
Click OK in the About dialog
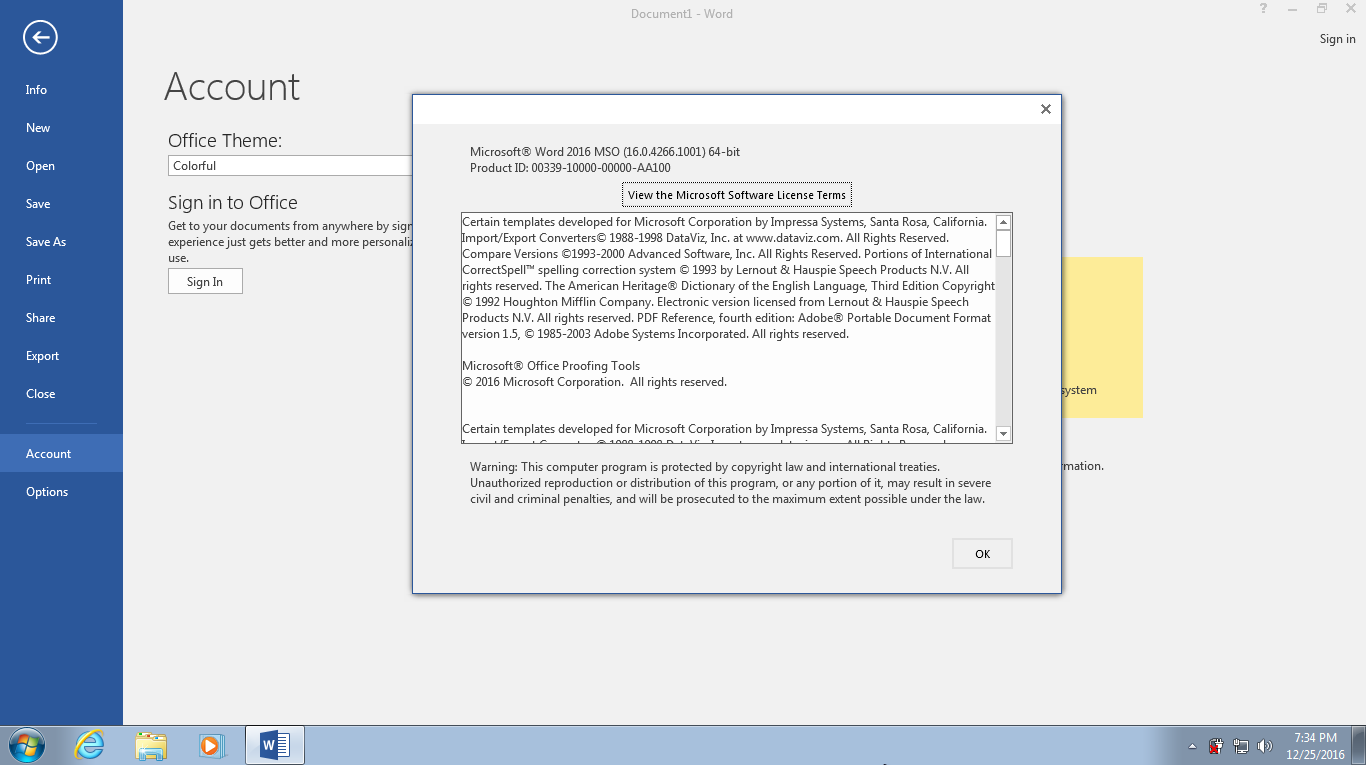(x=982, y=554)
